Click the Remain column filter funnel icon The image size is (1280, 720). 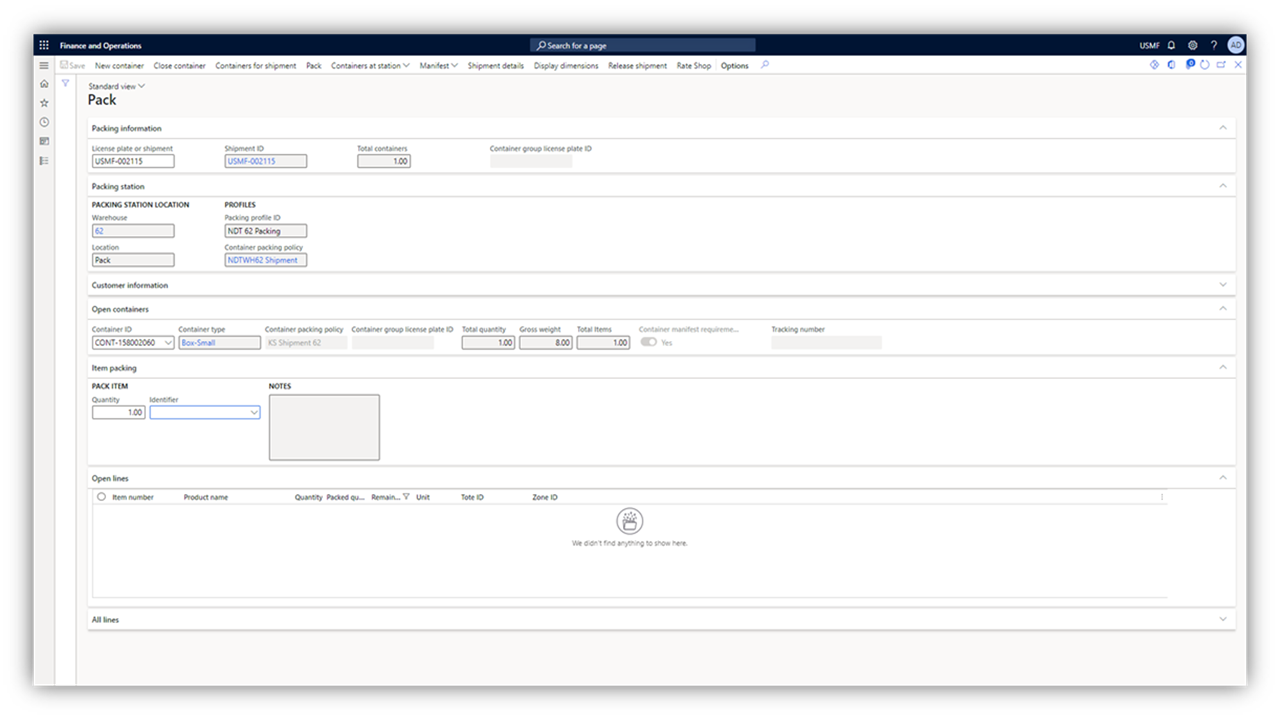(x=406, y=497)
